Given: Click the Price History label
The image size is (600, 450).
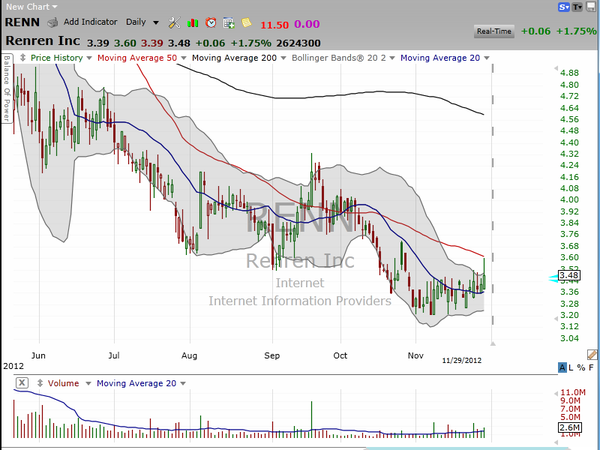Looking at the screenshot, I should click(57, 58).
